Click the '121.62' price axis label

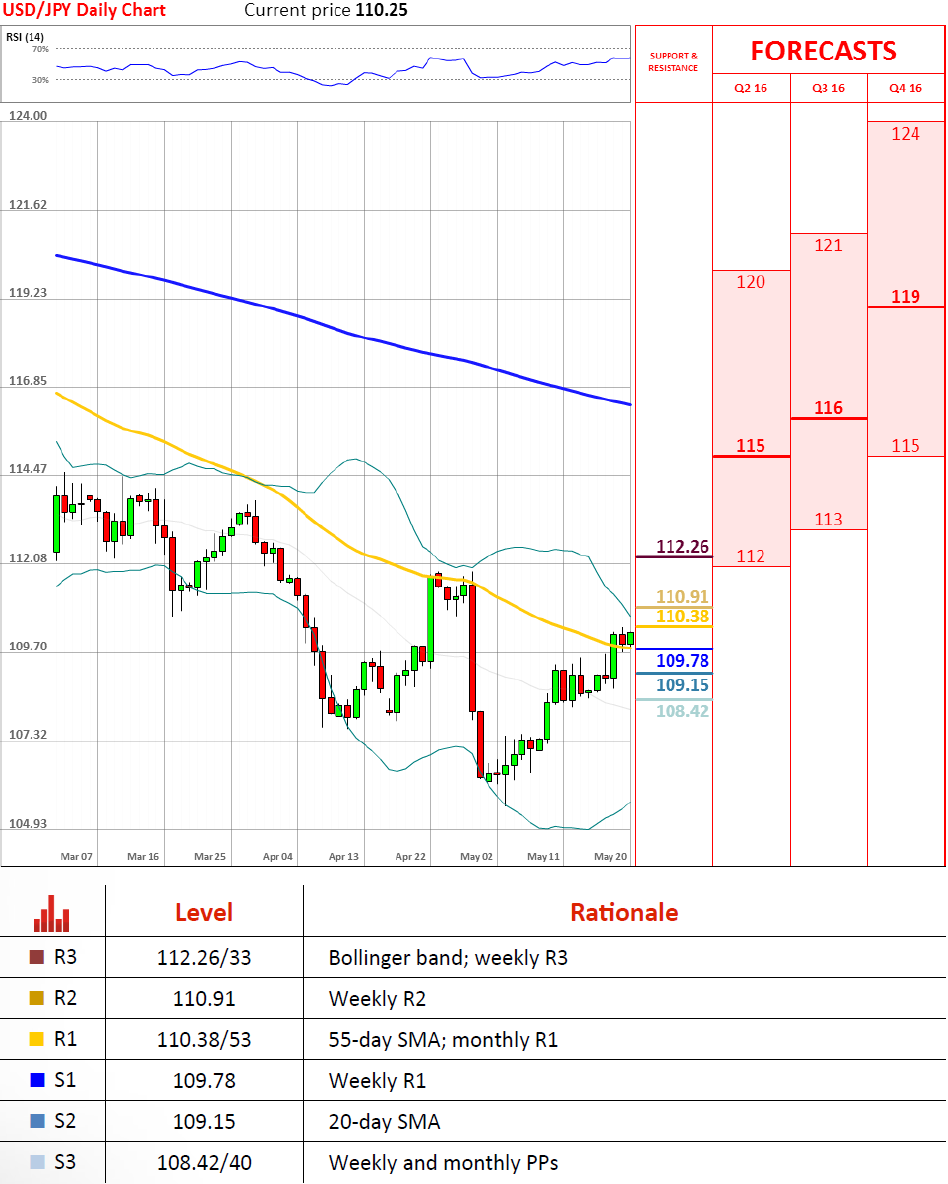pyautogui.click(x=27, y=205)
